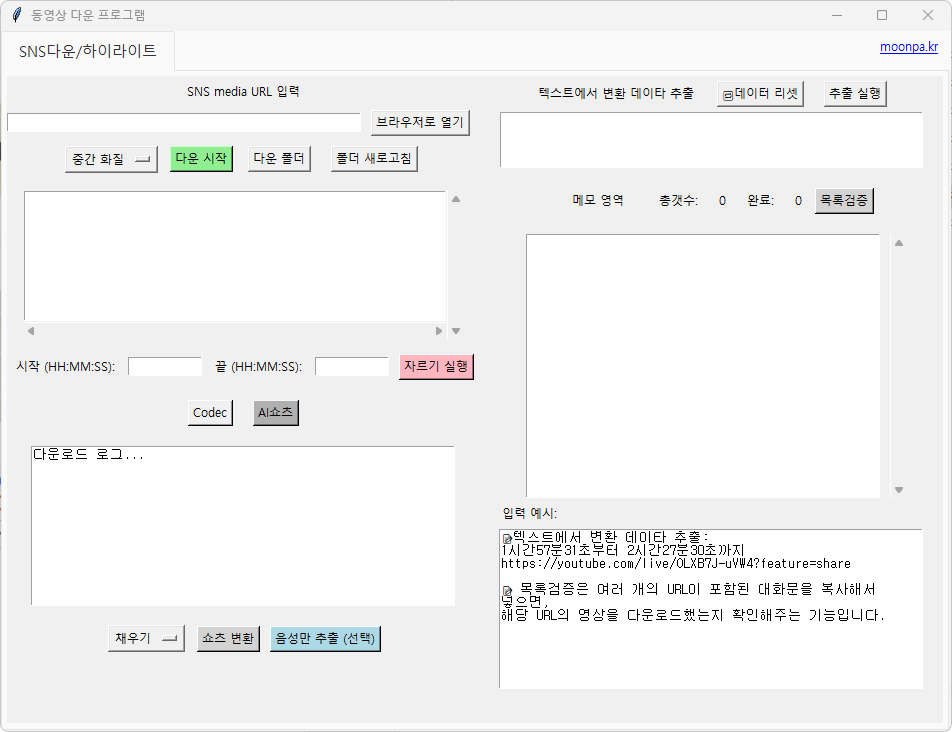Close the 동영상 다운 프로그램 window
952x732 pixels.
click(928, 15)
